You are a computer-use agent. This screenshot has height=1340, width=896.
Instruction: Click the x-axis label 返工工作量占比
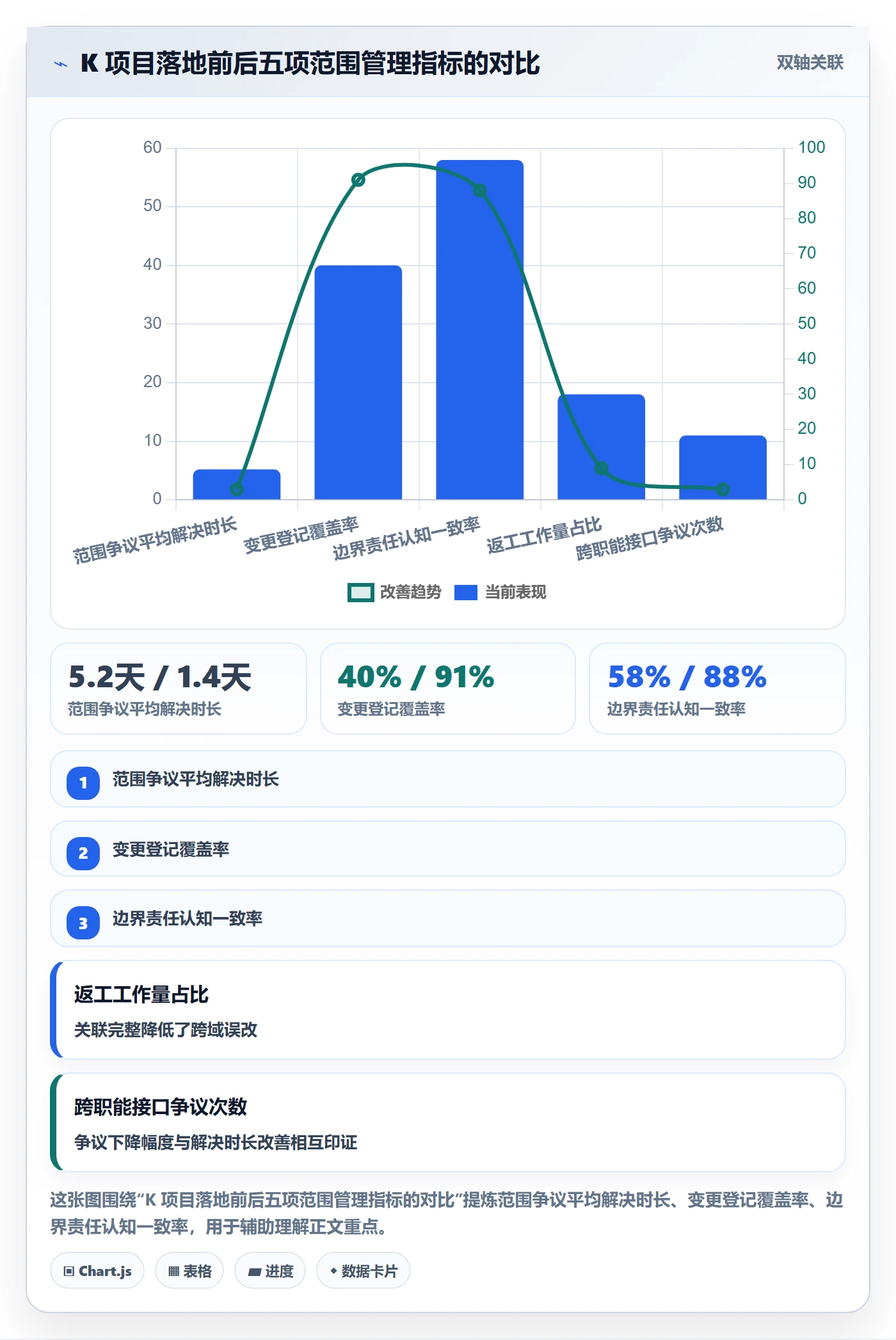tap(544, 535)
